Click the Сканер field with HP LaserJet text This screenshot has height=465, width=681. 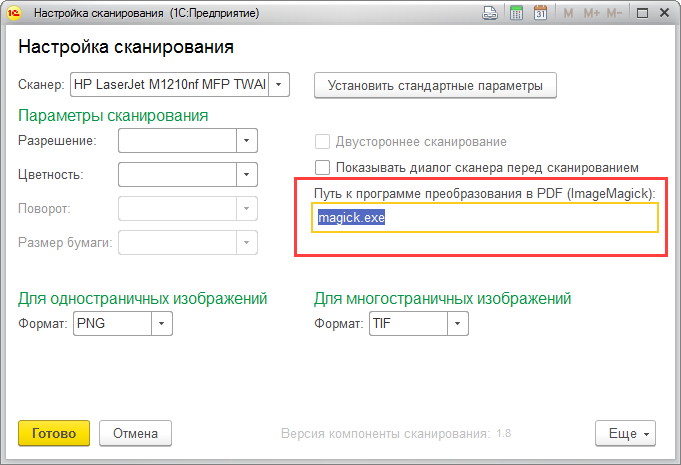pos(169,84)
